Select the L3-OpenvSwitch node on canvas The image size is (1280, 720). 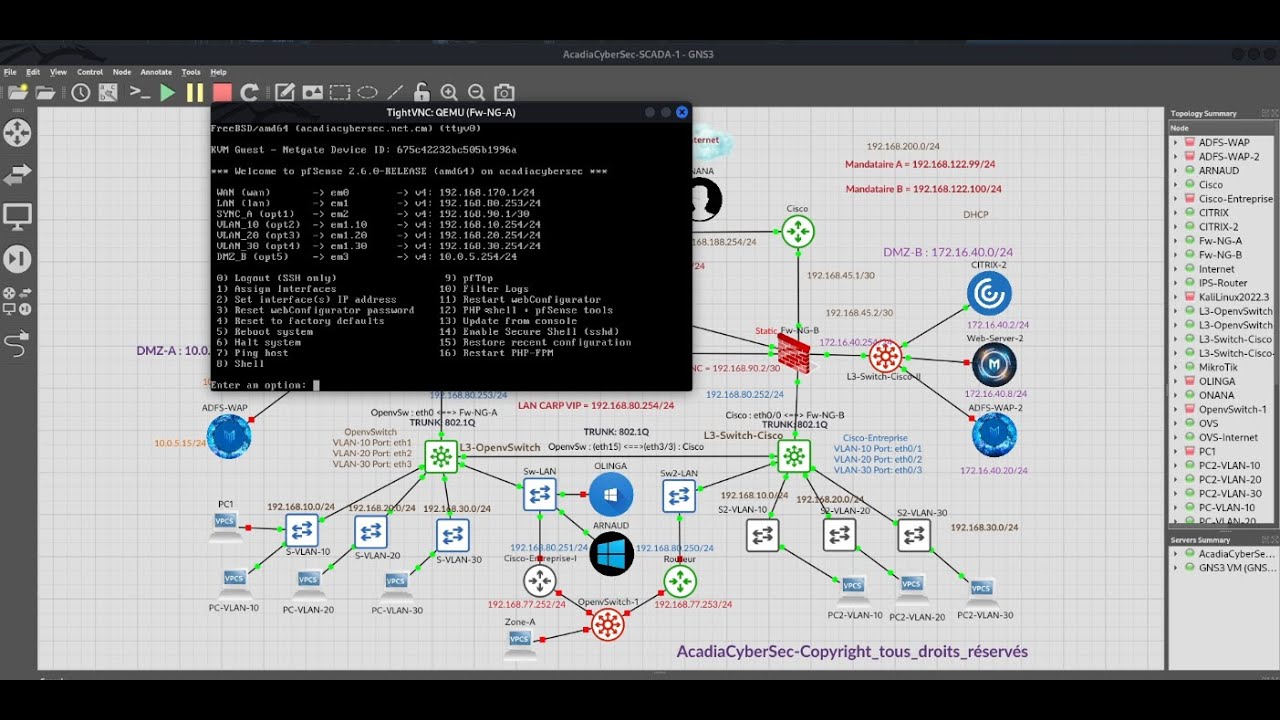click(x=440, y=457)
